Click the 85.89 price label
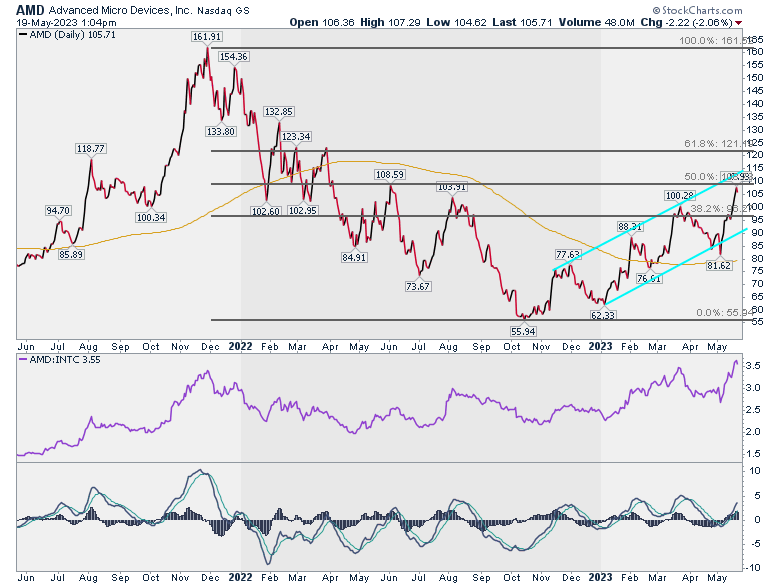 [71, 254]
